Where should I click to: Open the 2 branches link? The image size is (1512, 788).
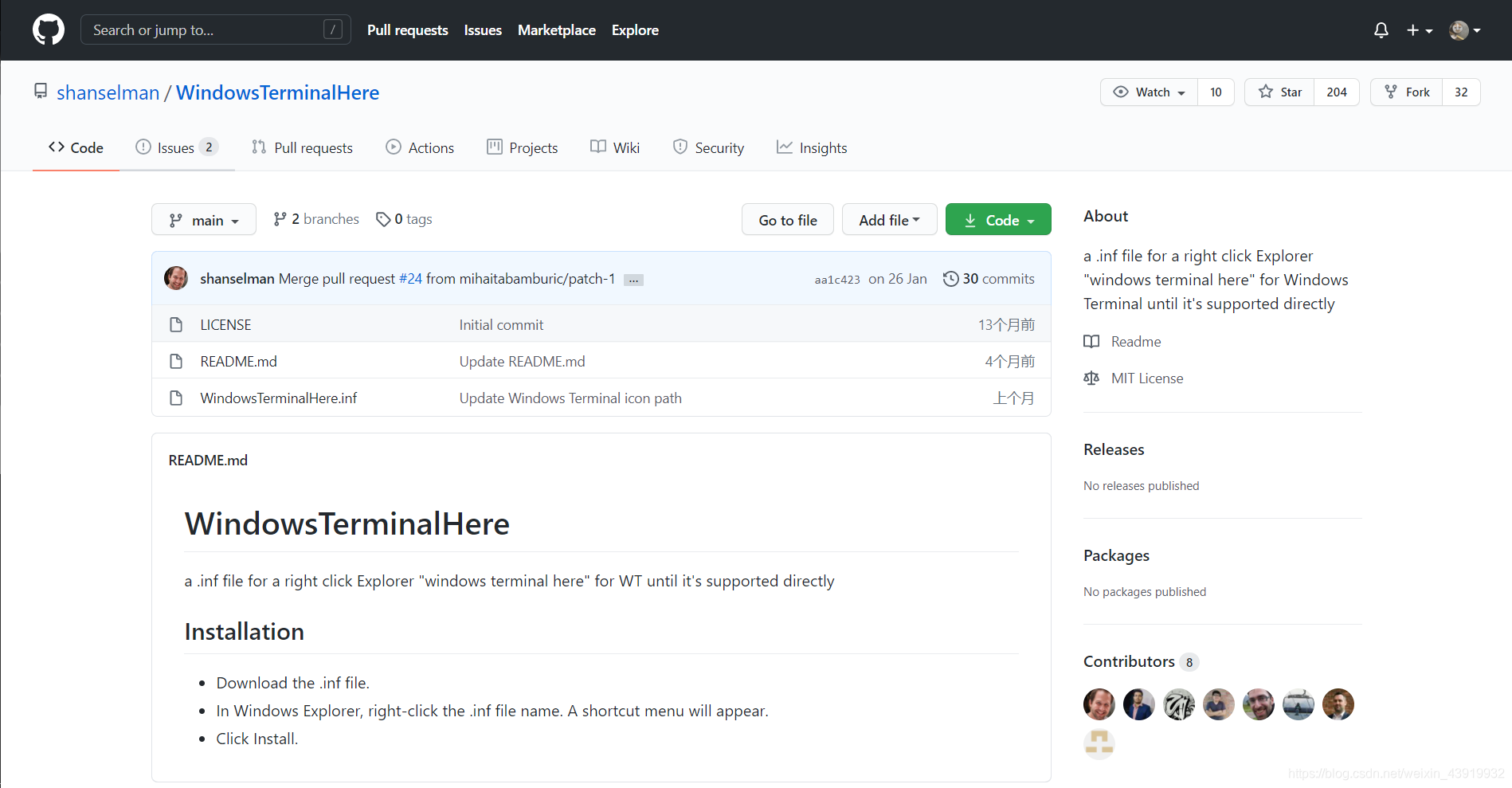click(x=316, y=218)
